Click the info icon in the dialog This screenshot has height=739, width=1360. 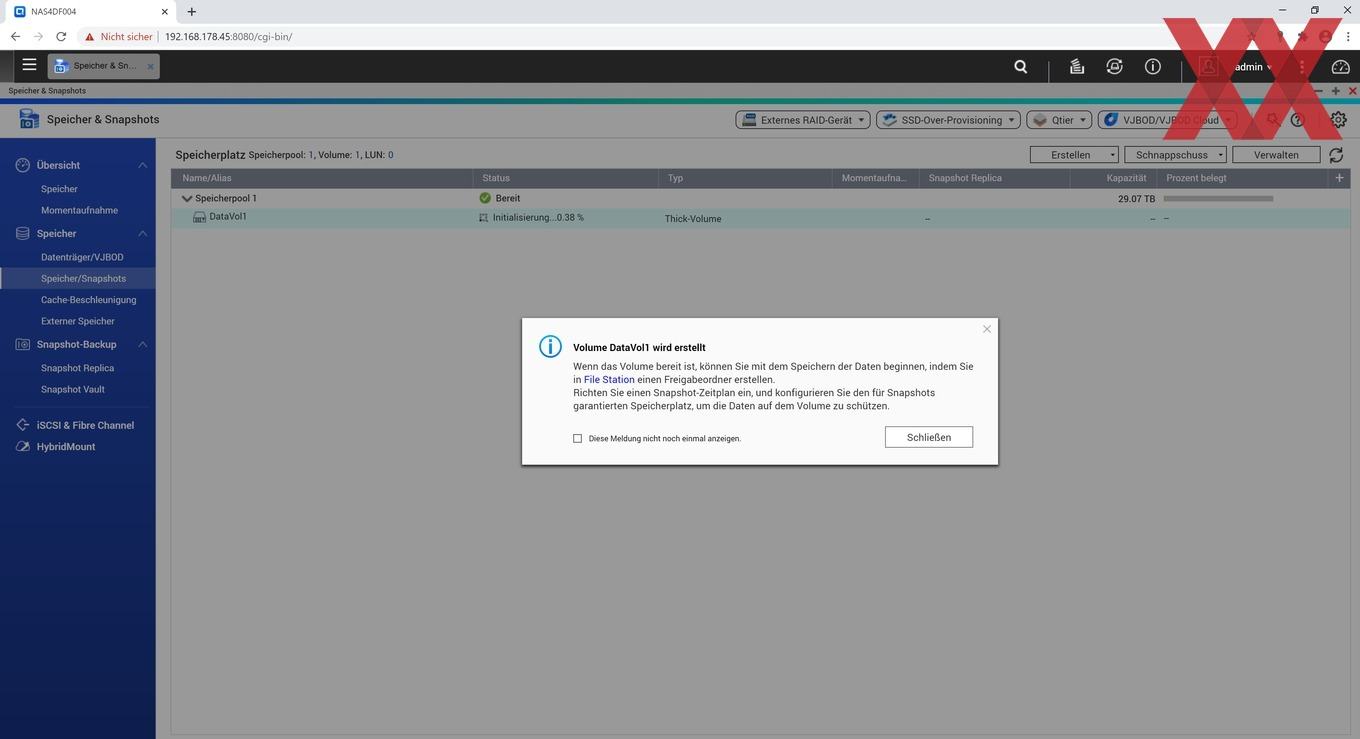[x=550, y=346]
